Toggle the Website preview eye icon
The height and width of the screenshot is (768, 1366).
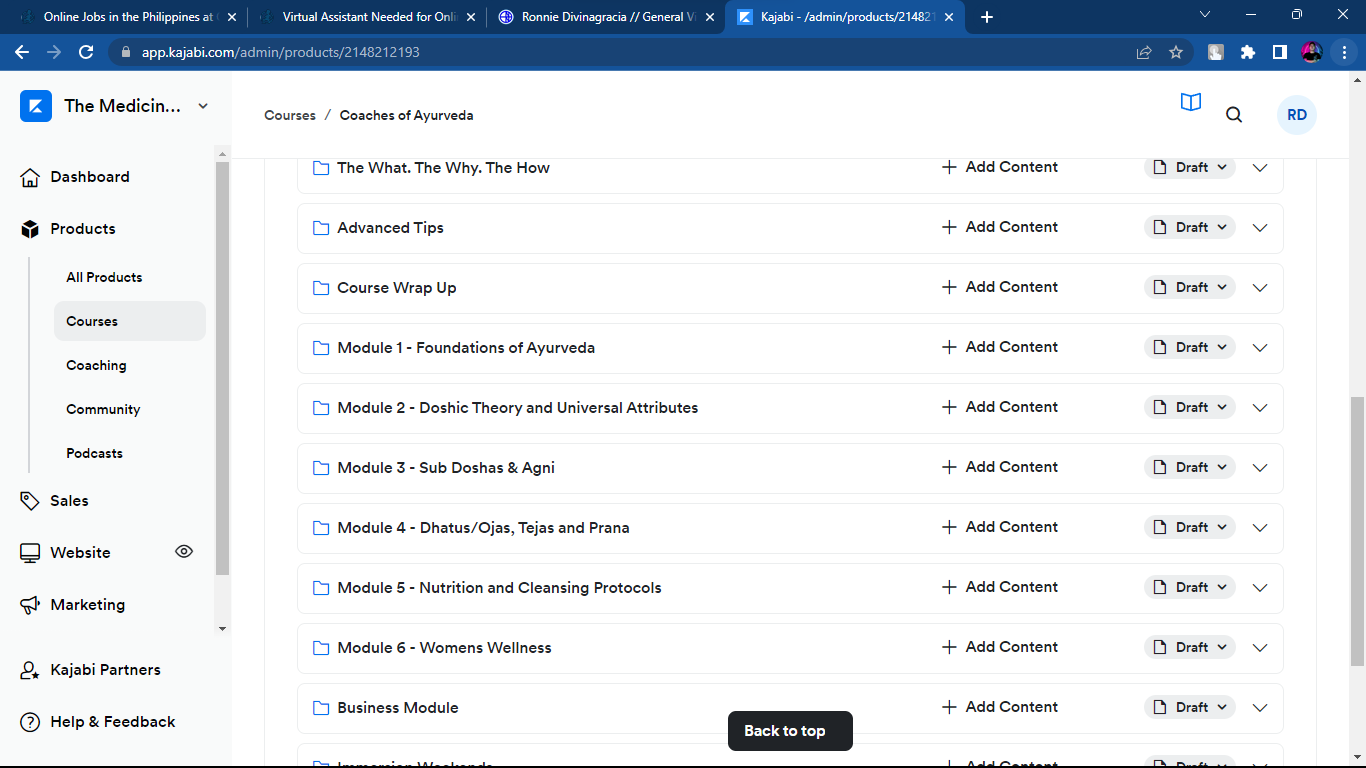click(x=184, y=551)
